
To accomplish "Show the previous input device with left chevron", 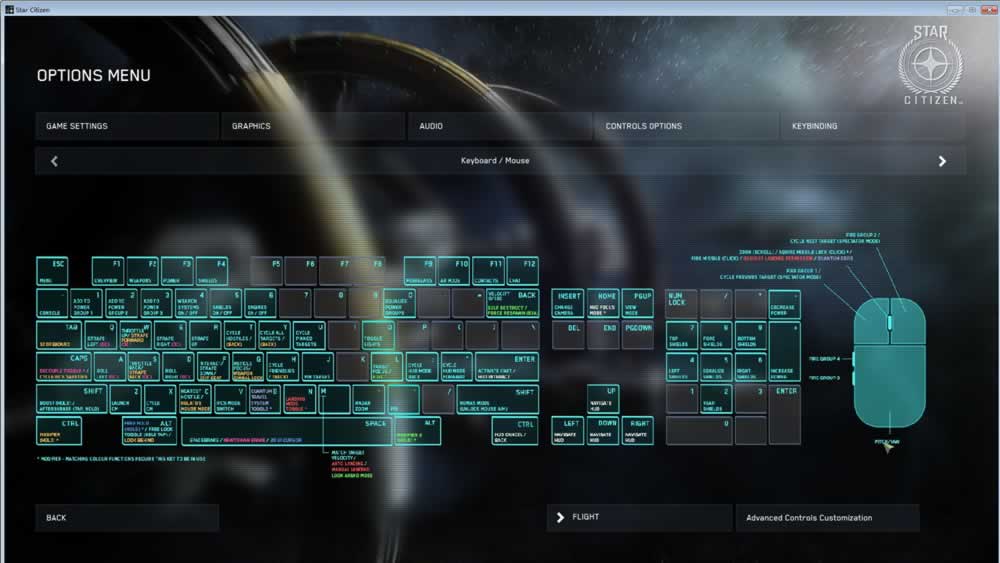I will [54, 161].
